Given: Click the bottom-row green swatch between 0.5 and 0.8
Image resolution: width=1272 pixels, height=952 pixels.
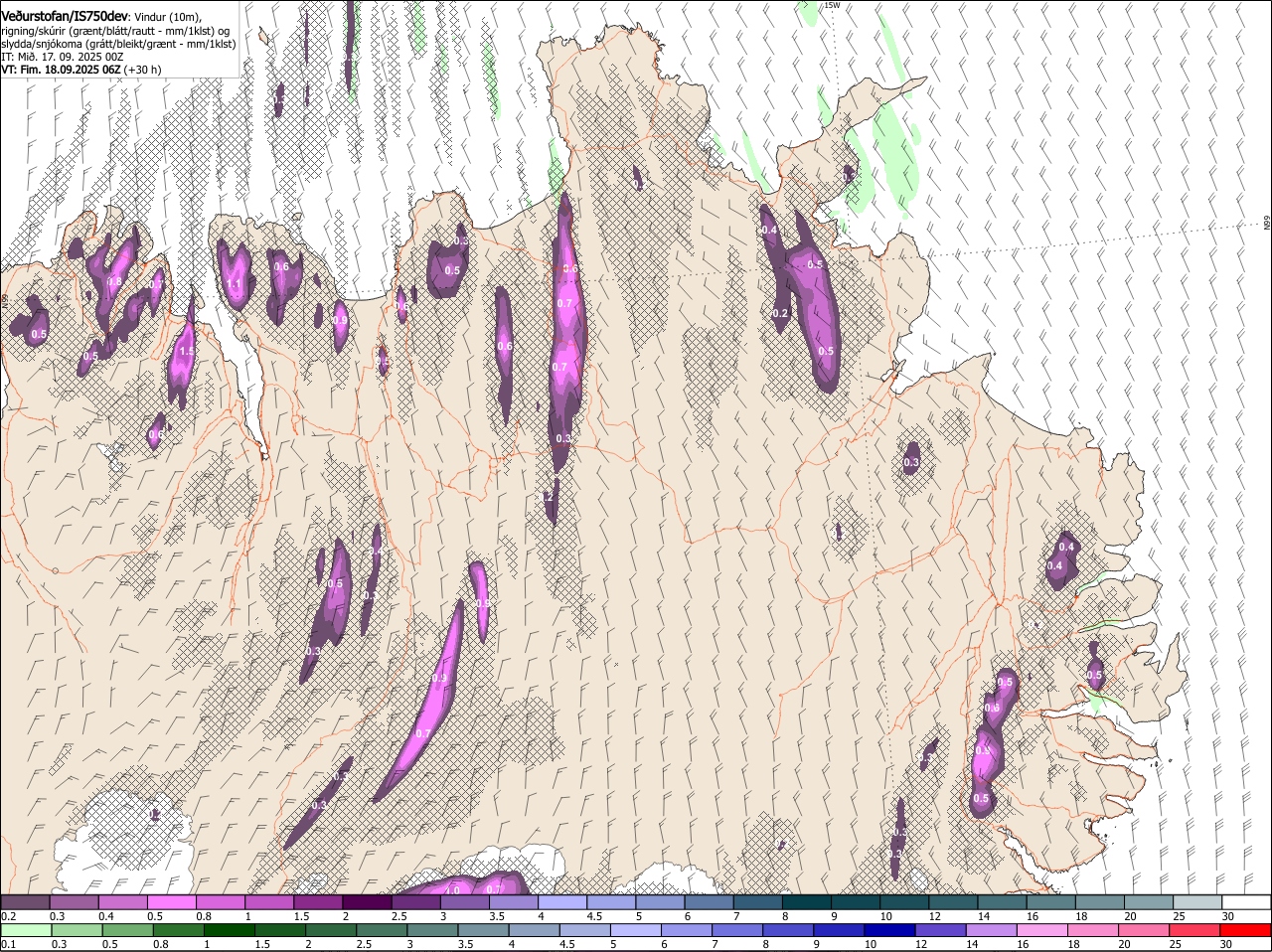Looking at the screenshot, I should (127, 931).
